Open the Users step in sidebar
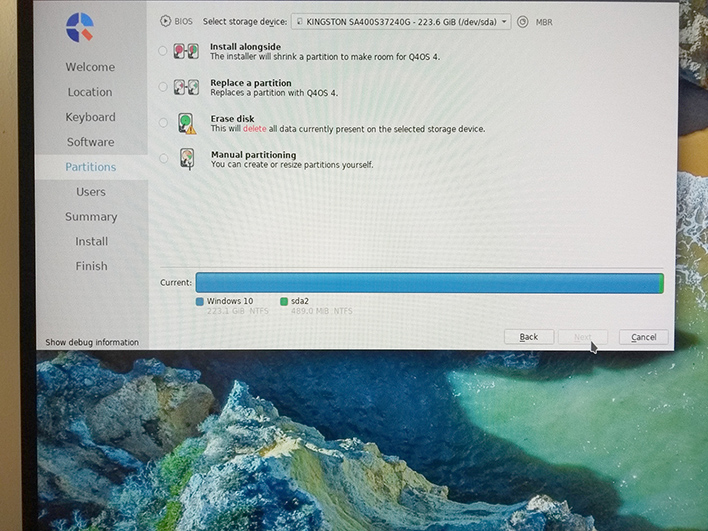The width and height of the screenshot is (708, 531). click(91, 192)
